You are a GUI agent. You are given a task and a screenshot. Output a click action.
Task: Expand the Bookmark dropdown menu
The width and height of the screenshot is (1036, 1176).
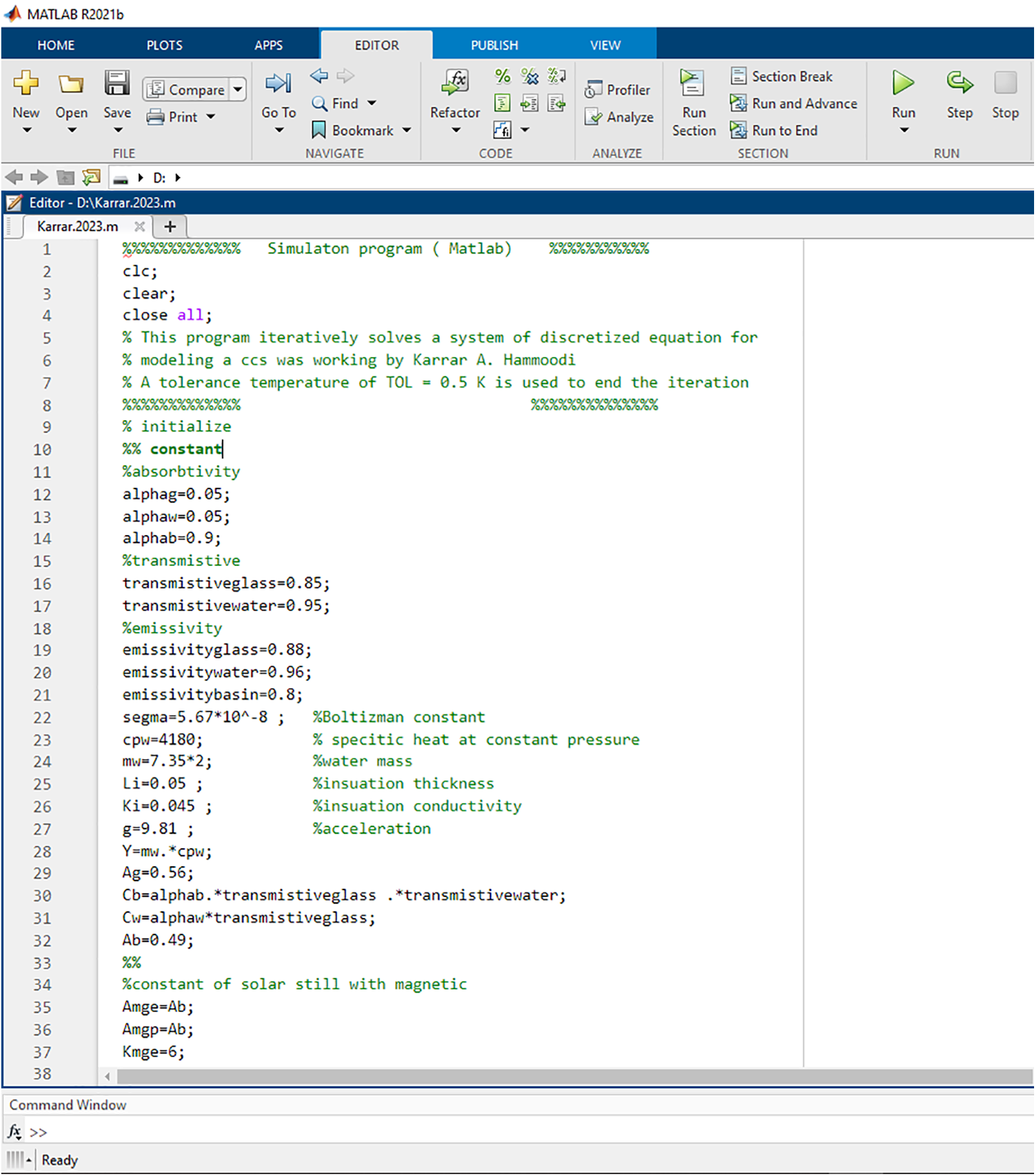(x=407, y=130)
